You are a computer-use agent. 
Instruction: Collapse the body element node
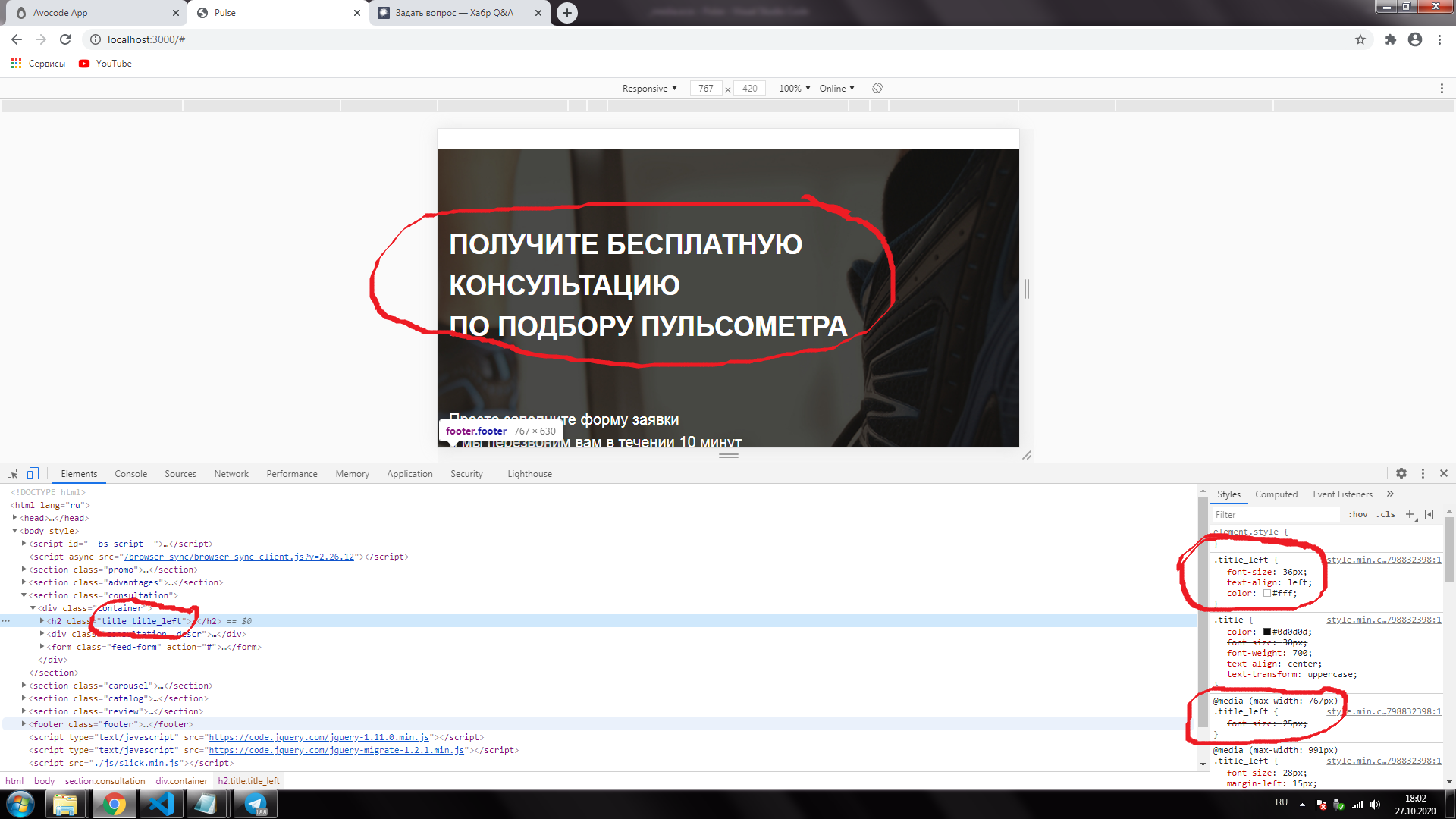14,531
